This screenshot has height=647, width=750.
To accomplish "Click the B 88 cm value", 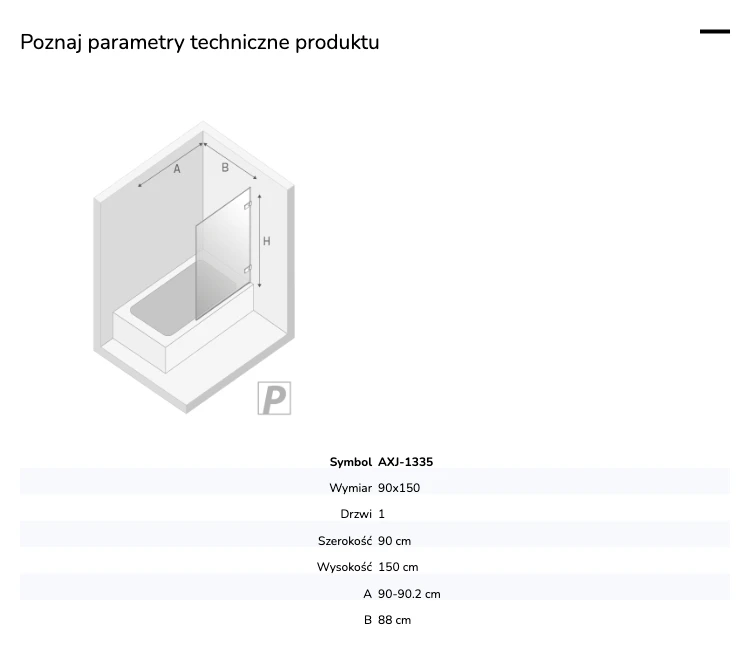I will tap(394, 620).
